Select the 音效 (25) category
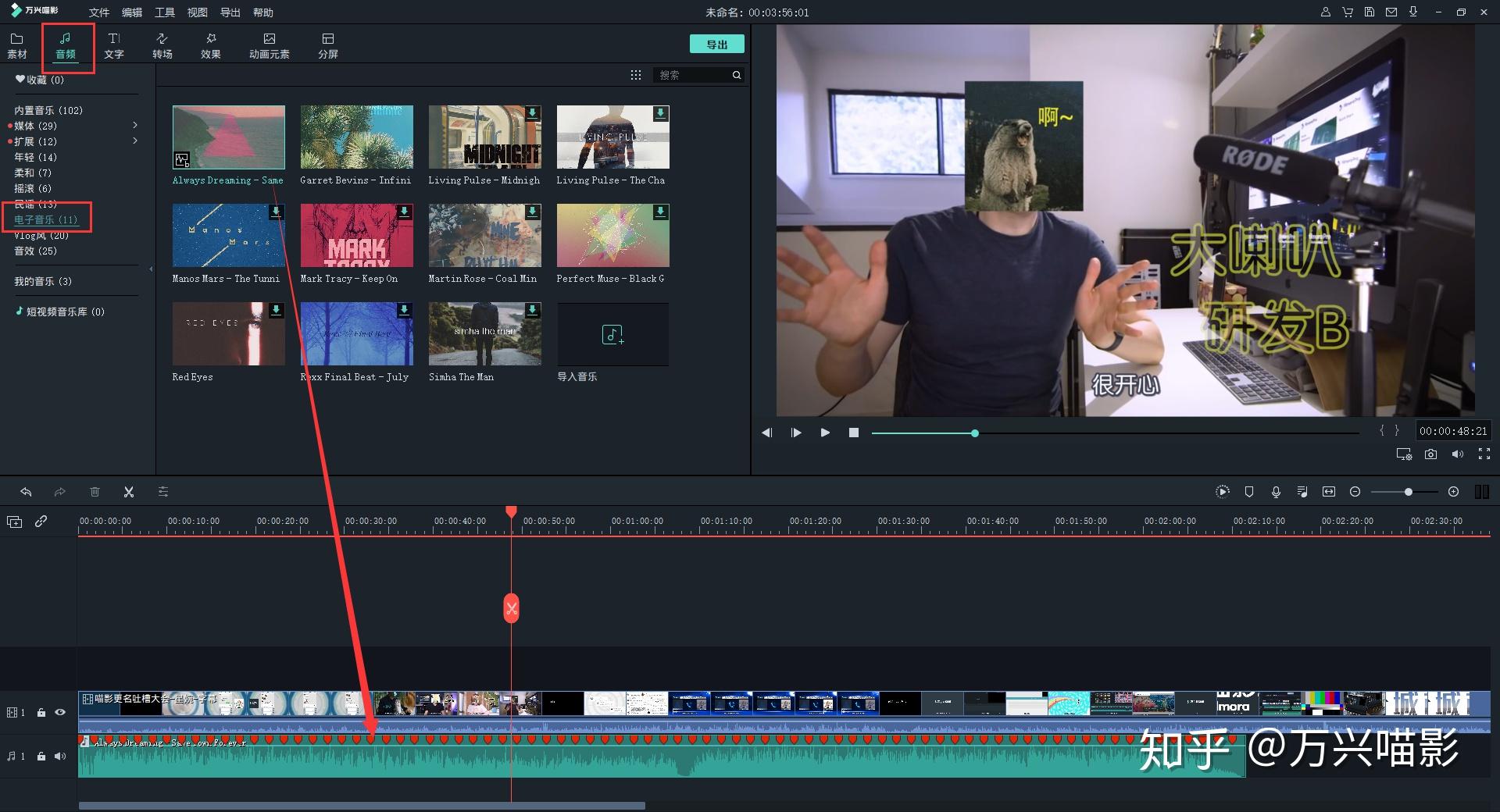Image resolution: width=1500 pixels, height=812 pixels. pyautogui.click(x=35, y=251)
